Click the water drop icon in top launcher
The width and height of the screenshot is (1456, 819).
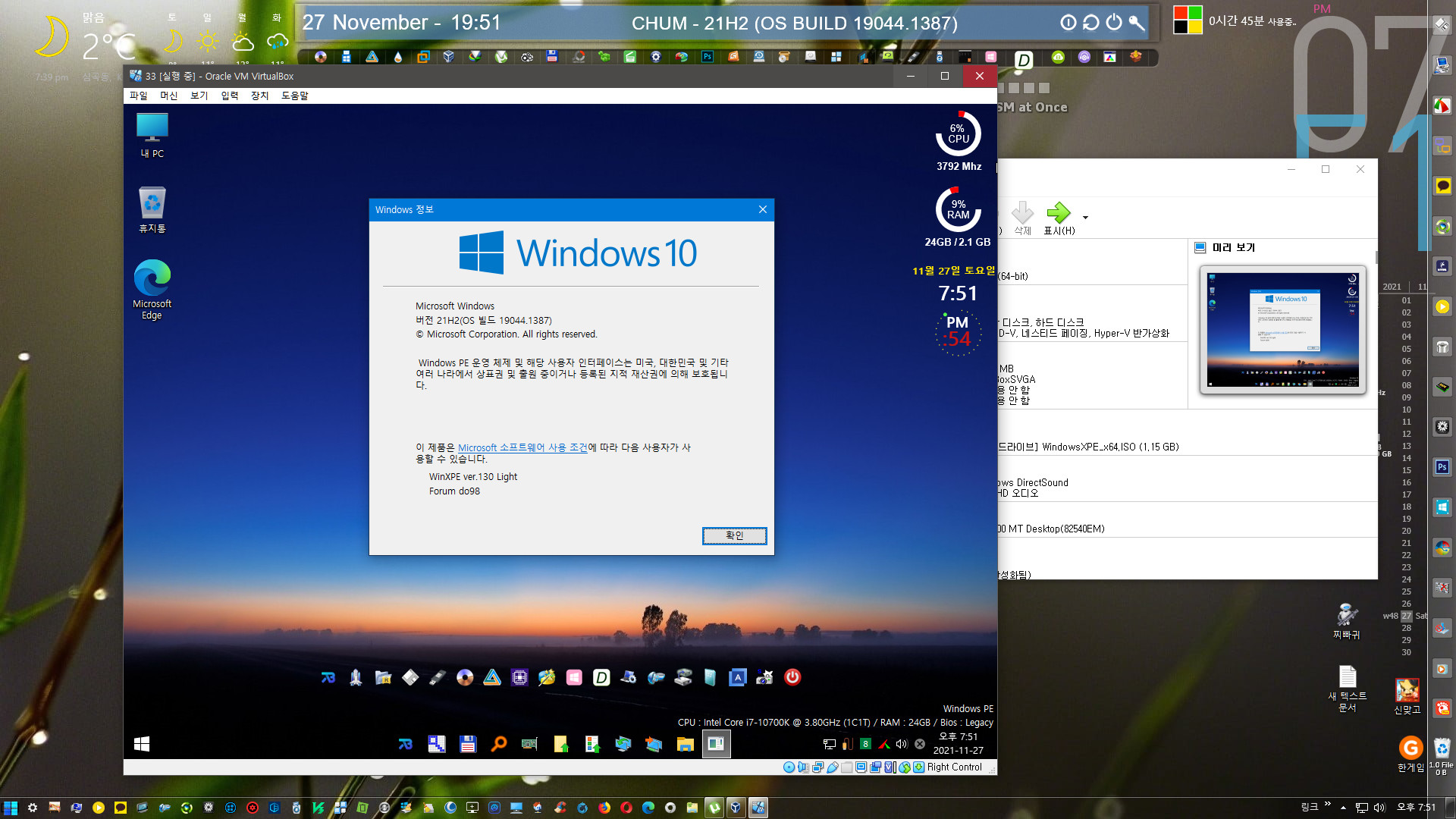tap(397, 57)
